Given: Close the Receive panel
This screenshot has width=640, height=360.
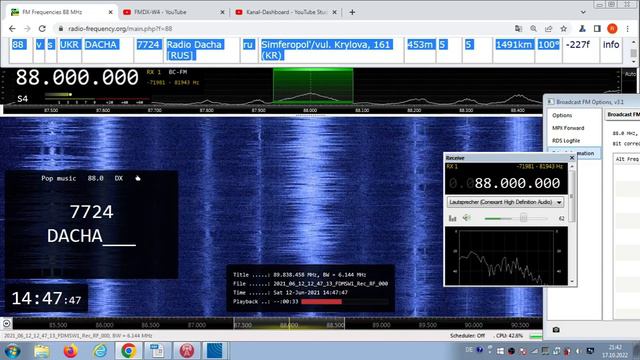Looking at the screenshot, I should tap(572, 158).
